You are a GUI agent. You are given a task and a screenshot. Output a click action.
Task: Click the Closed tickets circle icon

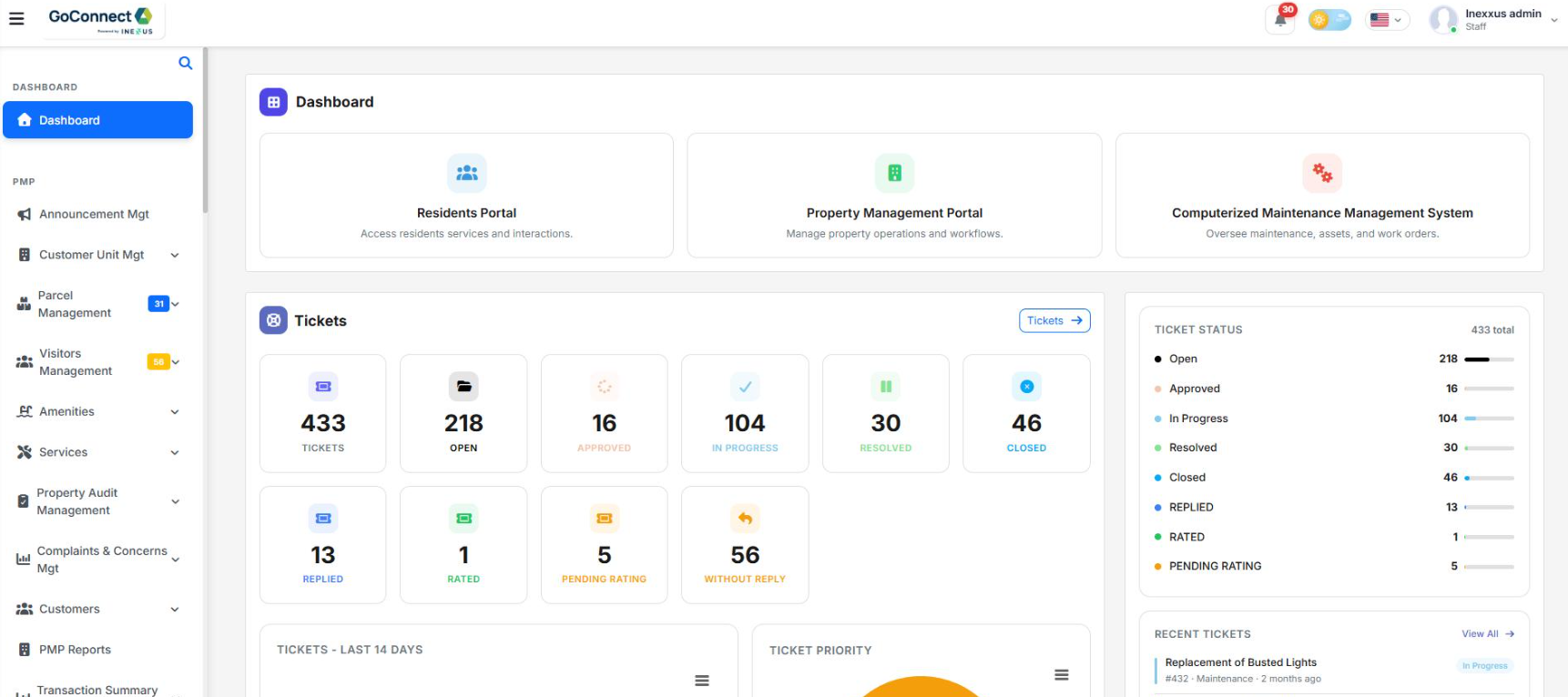coord(1026,387)
